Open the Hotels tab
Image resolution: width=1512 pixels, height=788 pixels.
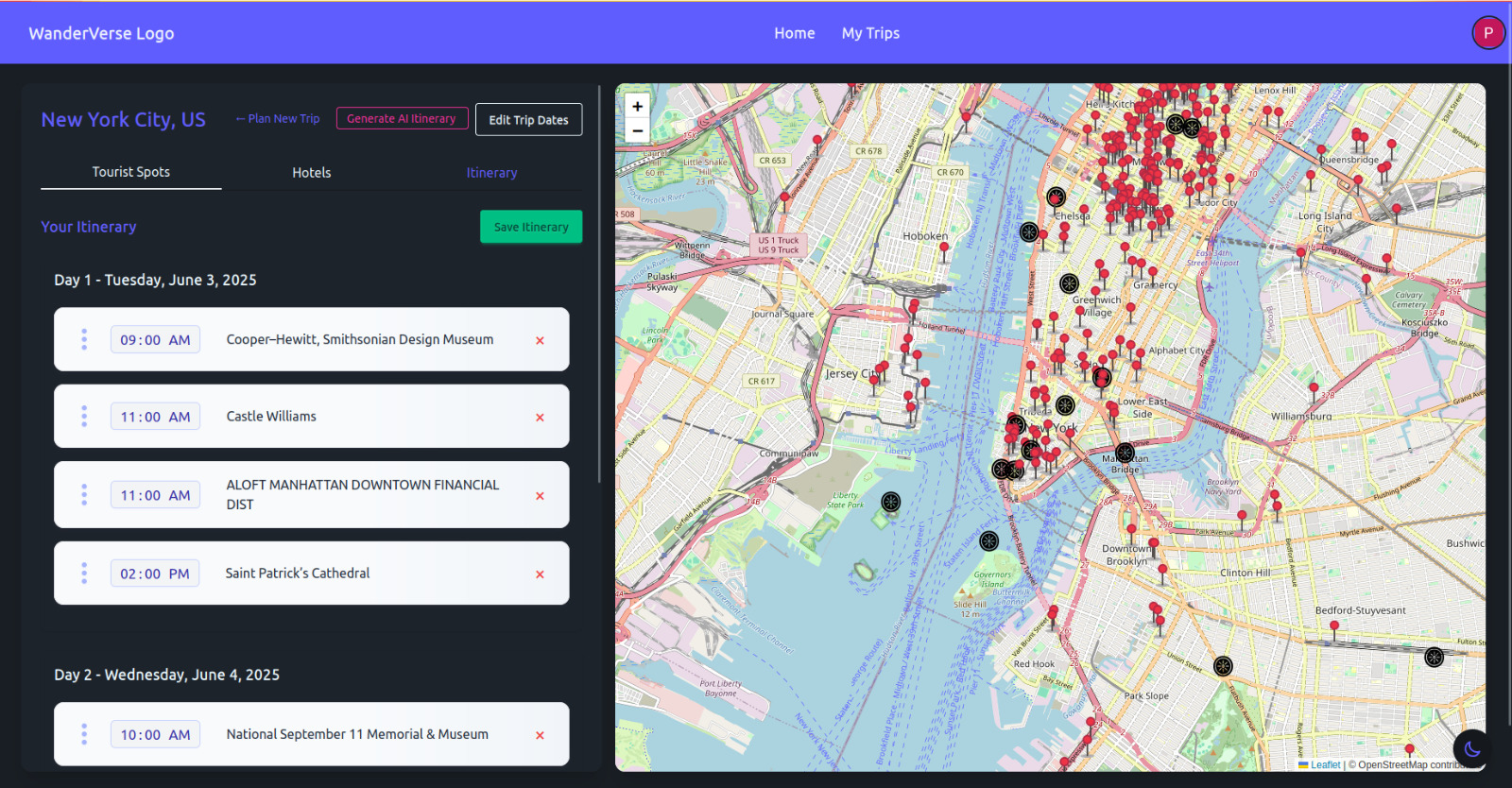(311, 173)
